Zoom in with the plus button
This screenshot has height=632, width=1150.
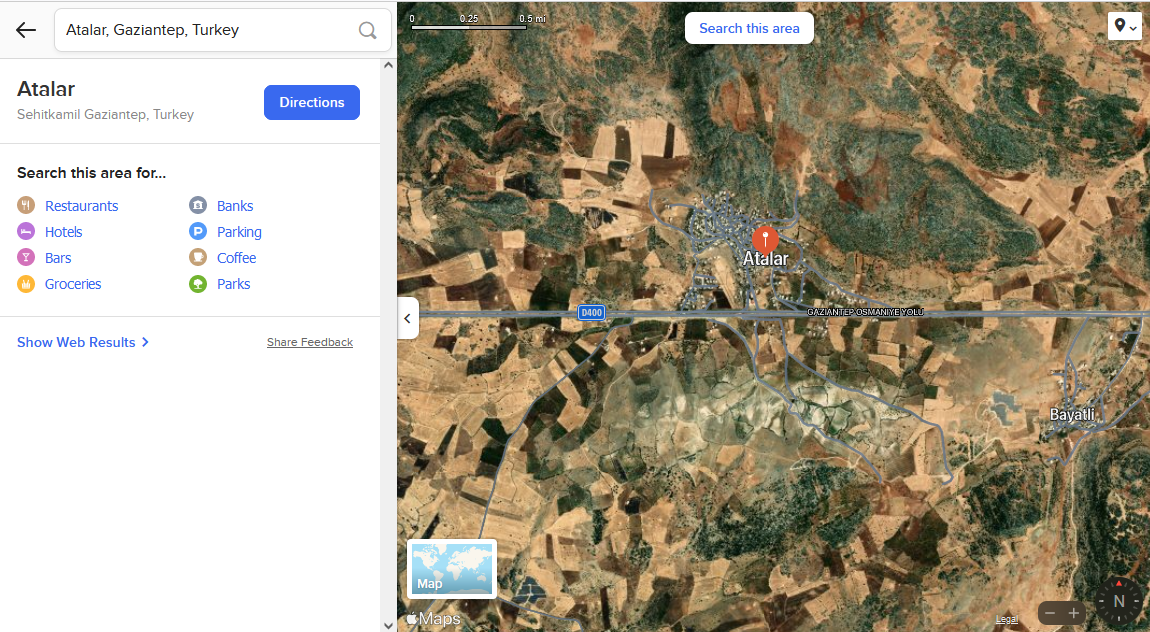coord(1074,613)
